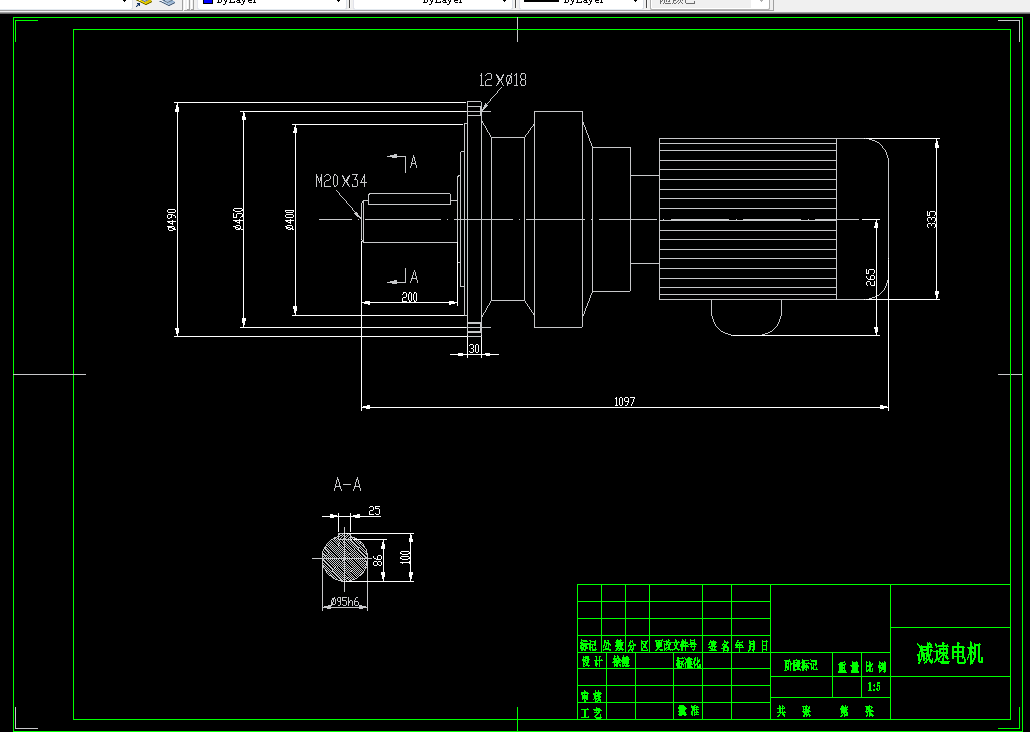
Task: Click the 'ø95h6' shaft diameter dimension
Action: 345,602
